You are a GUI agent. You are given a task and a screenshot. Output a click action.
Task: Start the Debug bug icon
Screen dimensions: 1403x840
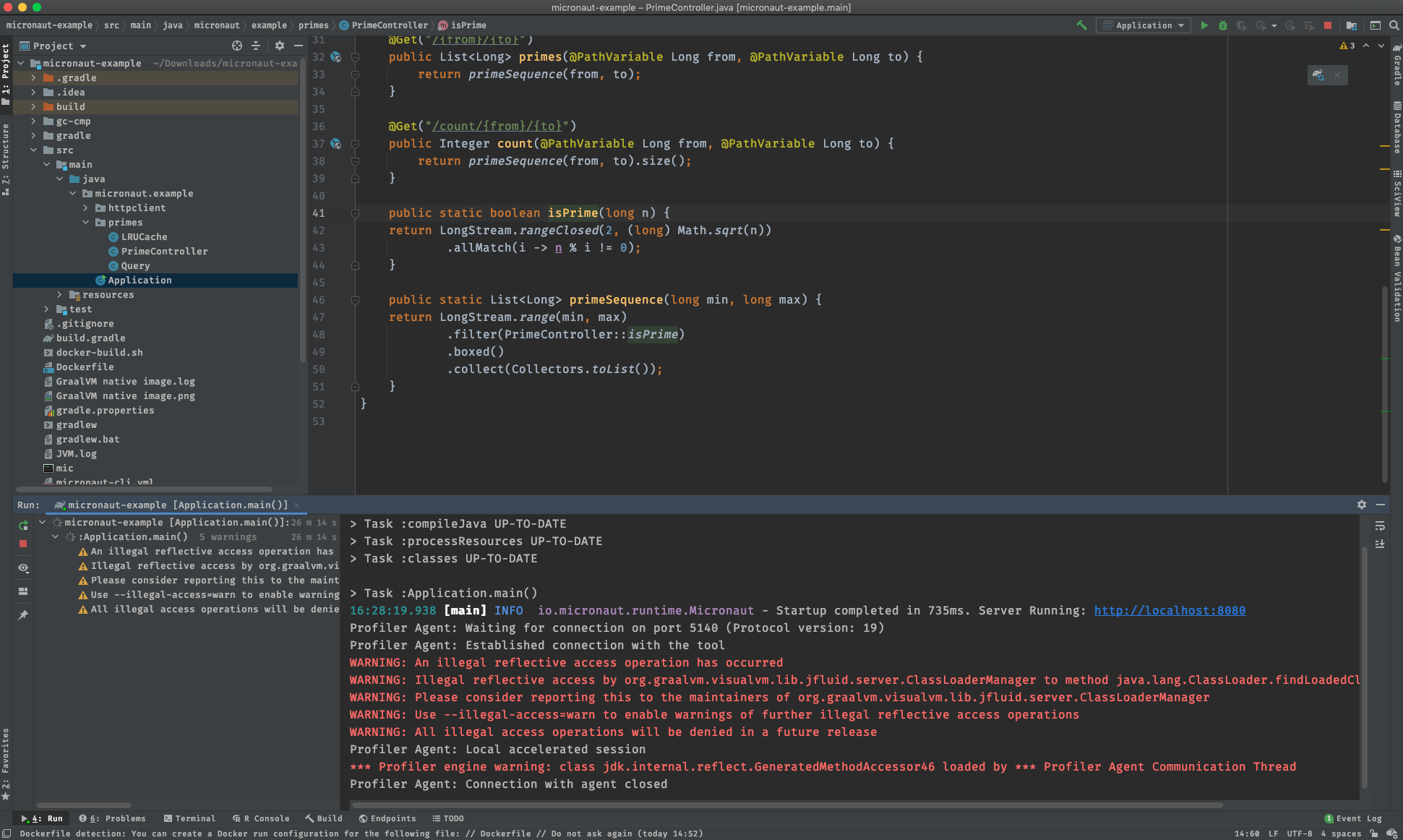pos(1223,25)
